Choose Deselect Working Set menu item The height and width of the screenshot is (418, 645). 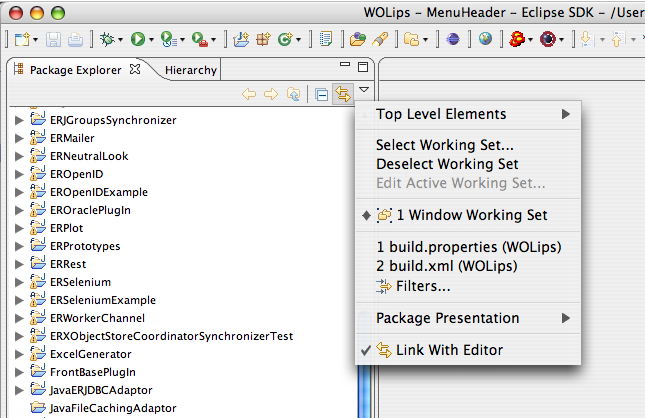[x=469, y=164]
